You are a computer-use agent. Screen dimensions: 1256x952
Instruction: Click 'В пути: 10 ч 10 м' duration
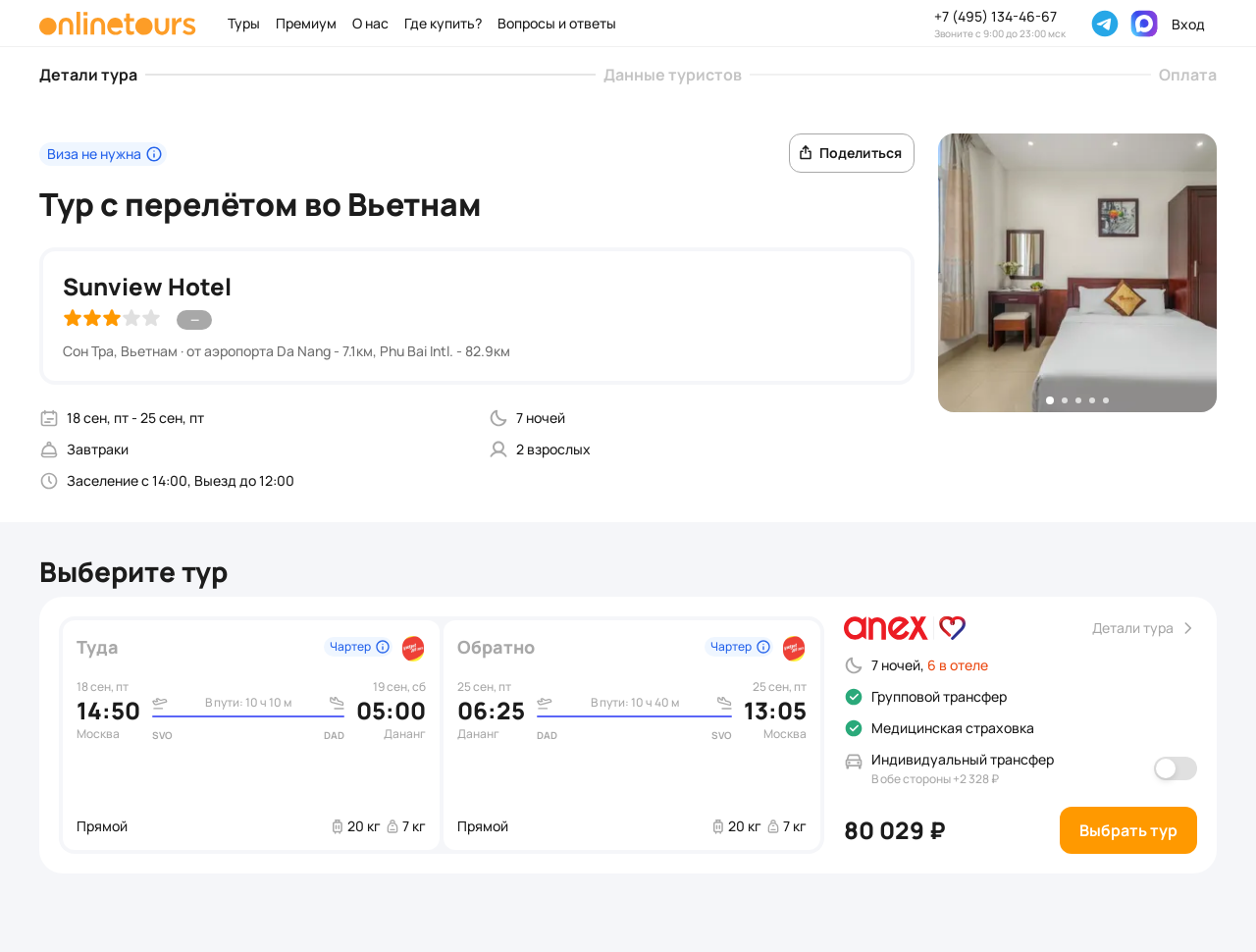tap(248, 703)
